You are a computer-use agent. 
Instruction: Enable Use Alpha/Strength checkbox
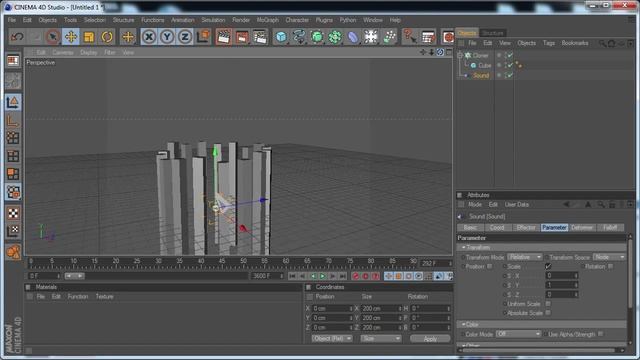coord(601,334)
